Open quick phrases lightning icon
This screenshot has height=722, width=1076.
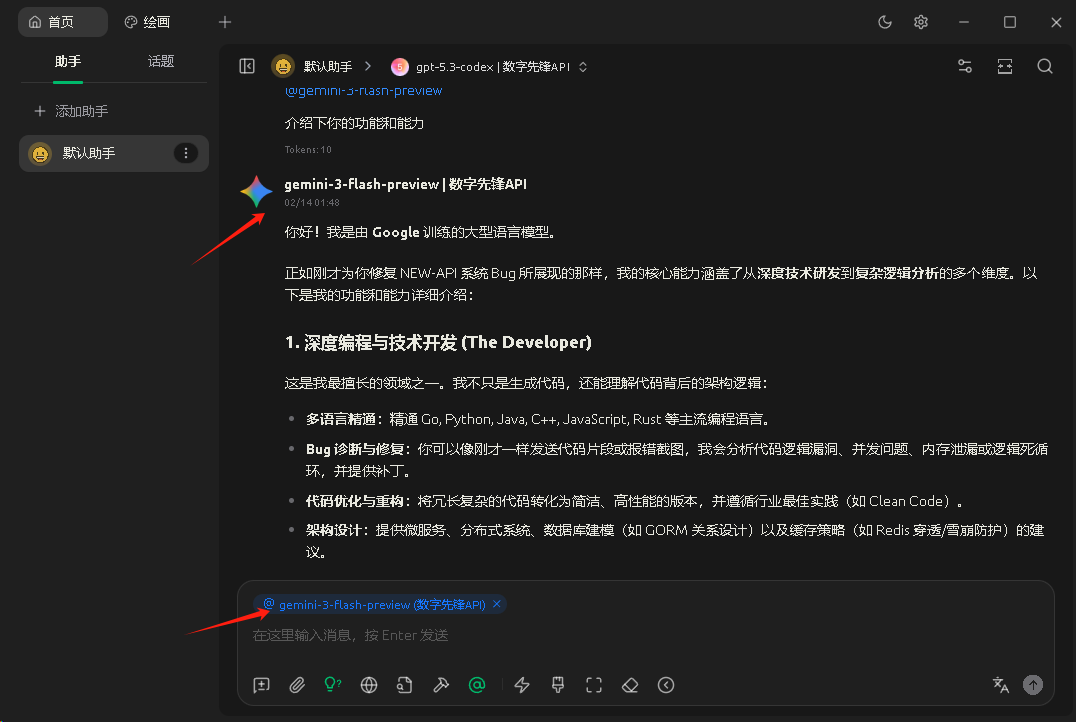(522, 685)
